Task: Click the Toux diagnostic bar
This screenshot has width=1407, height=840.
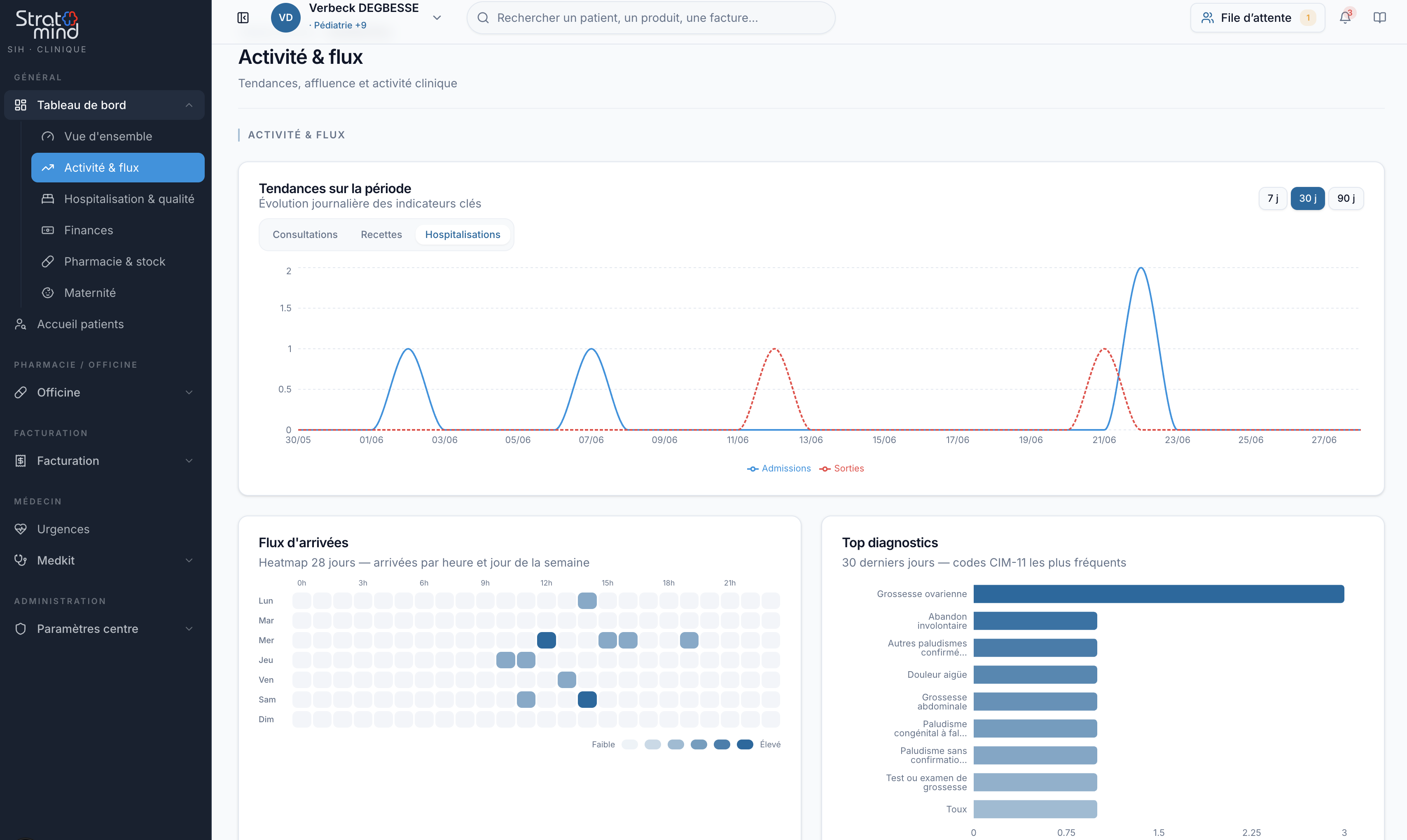Action: (x=1035, y=810)
